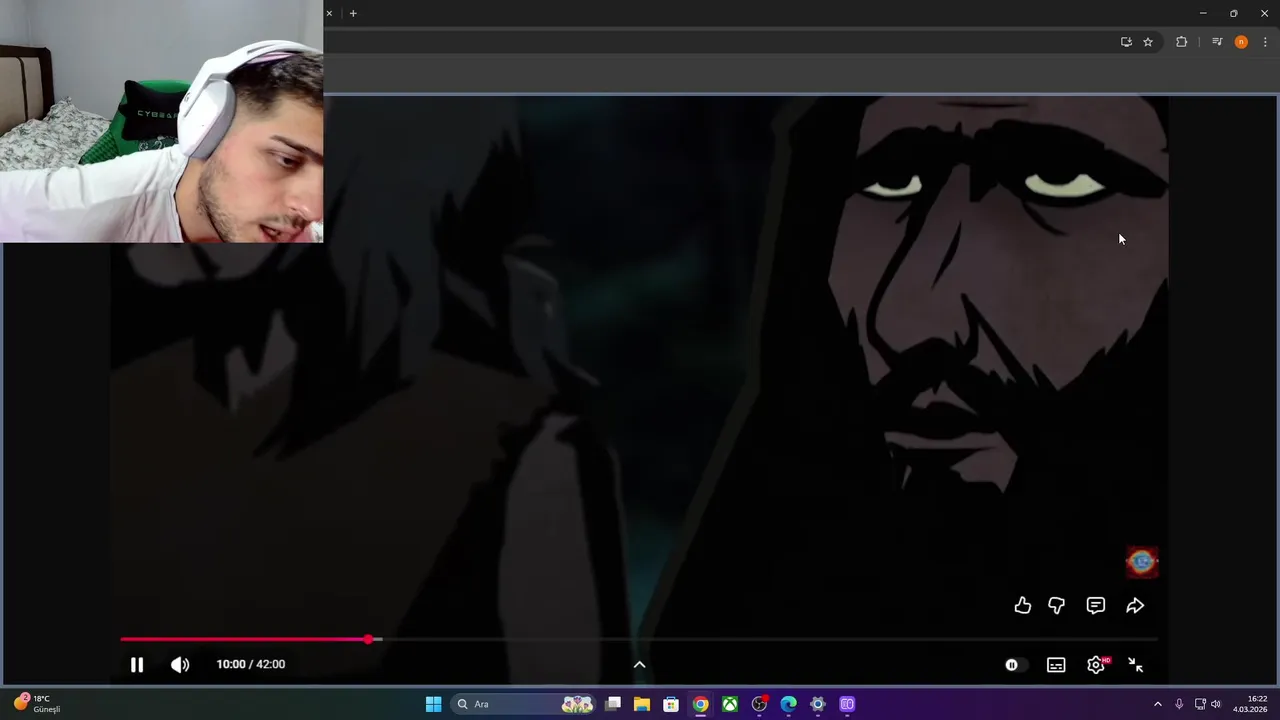Open Task View on the taskbar

coord(613,704)
